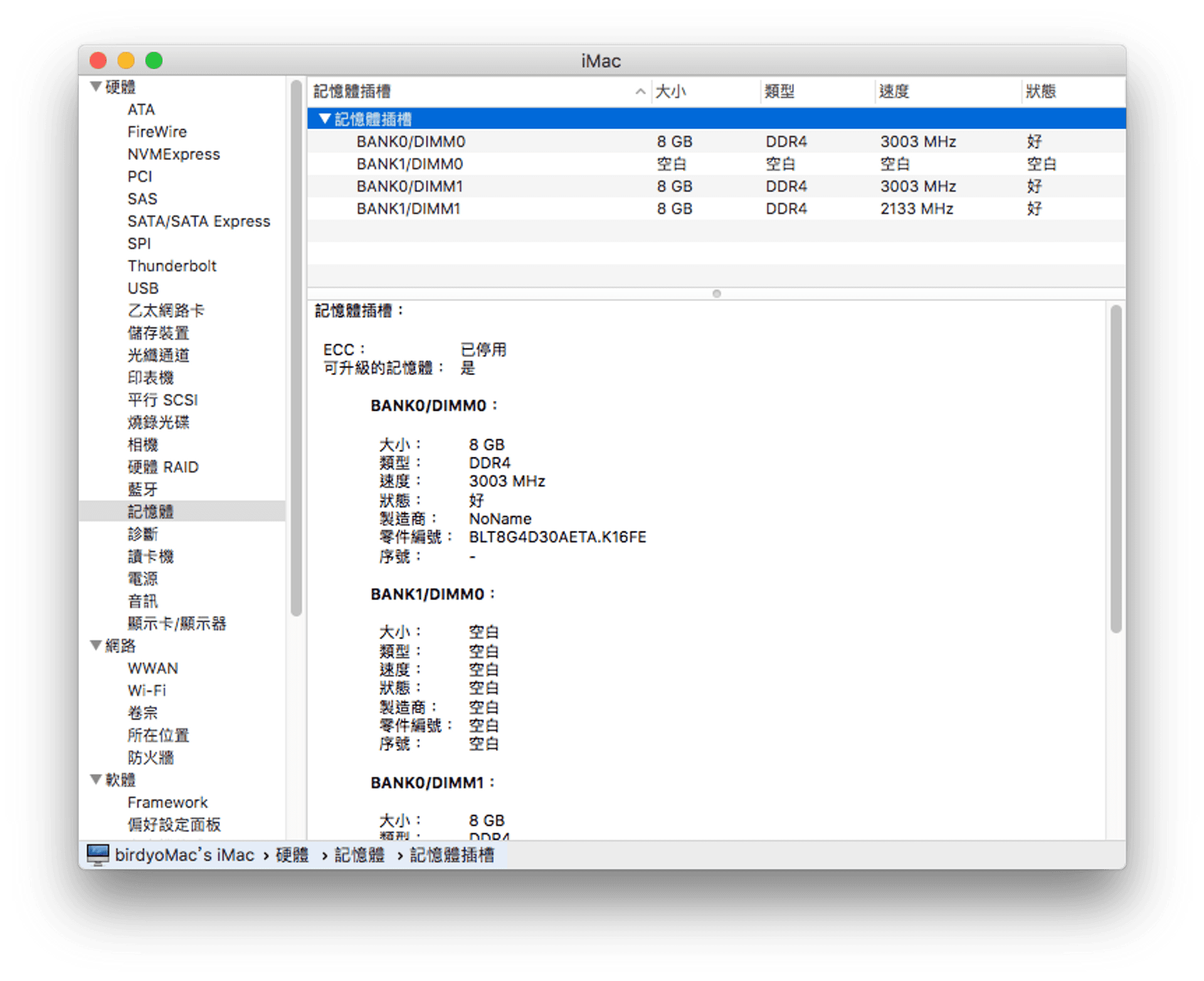Select 記憶體 in the hardware sidebar
Viewport: 1204px width, 981px height.
click(x=150, y=511)
